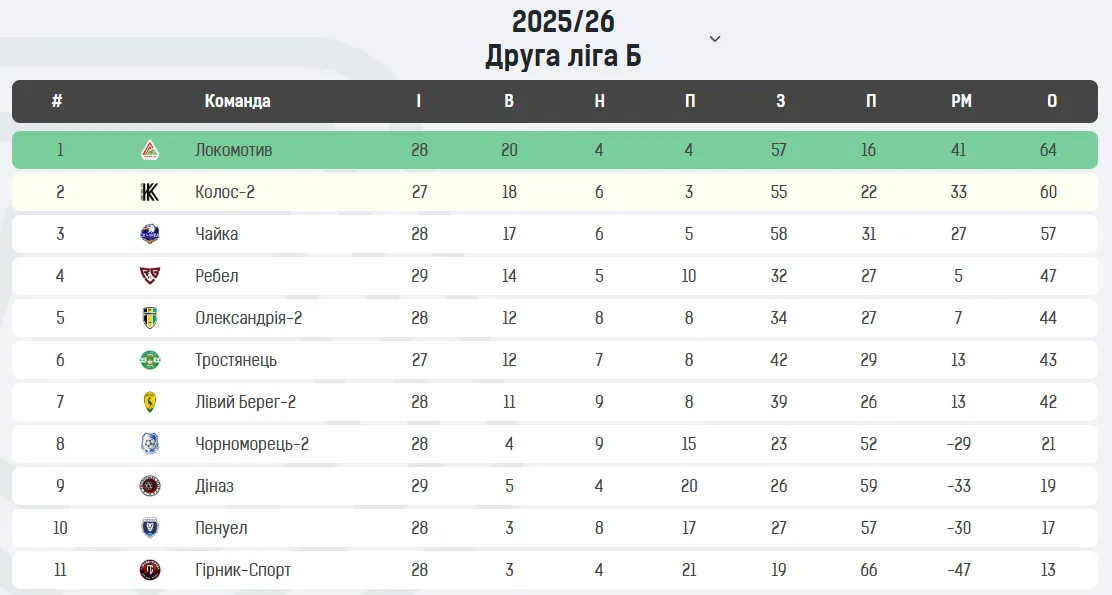
Task: Click the Чорноморець-2 team crest
Action: pyautogui.click(x=150, y=443)
